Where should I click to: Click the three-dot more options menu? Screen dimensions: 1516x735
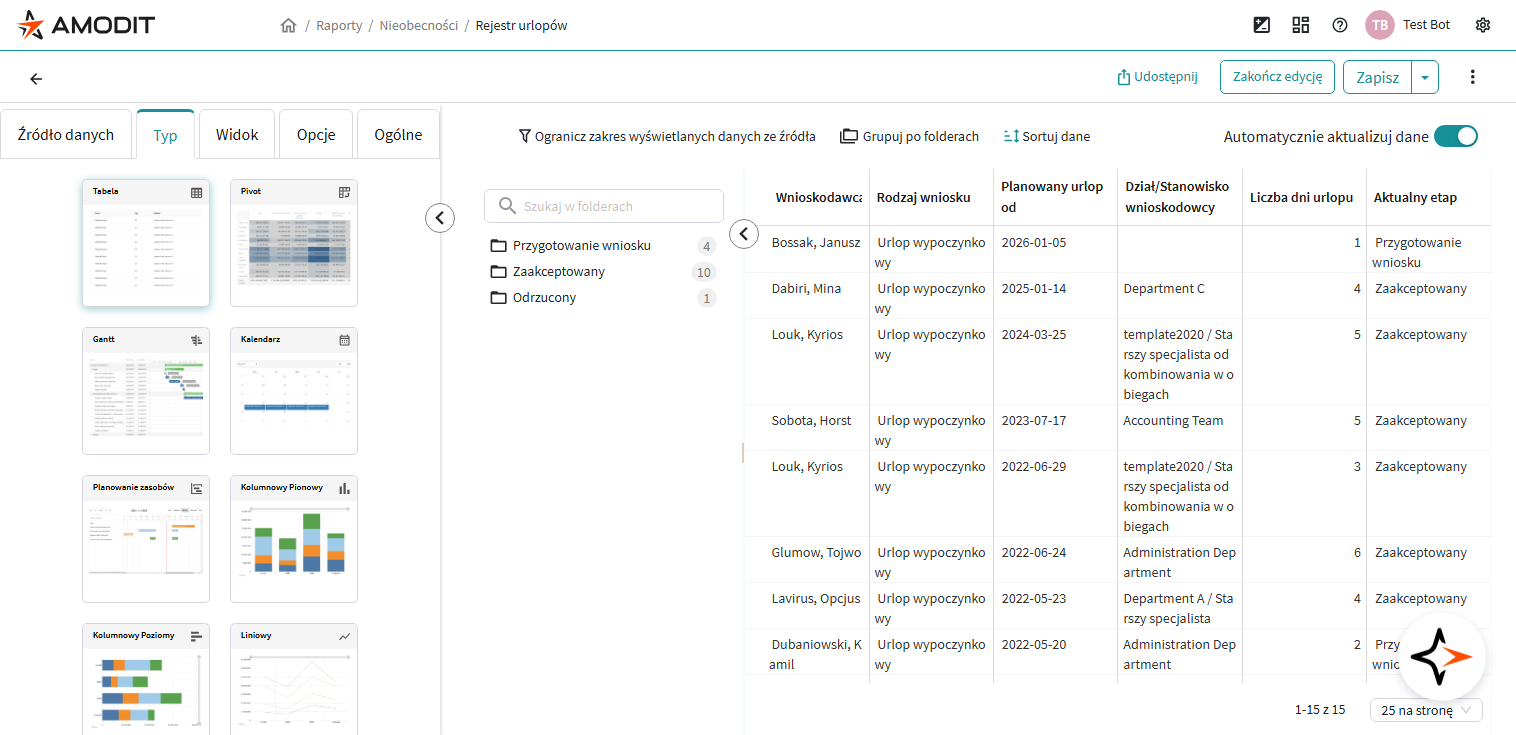coord(1472,77)
